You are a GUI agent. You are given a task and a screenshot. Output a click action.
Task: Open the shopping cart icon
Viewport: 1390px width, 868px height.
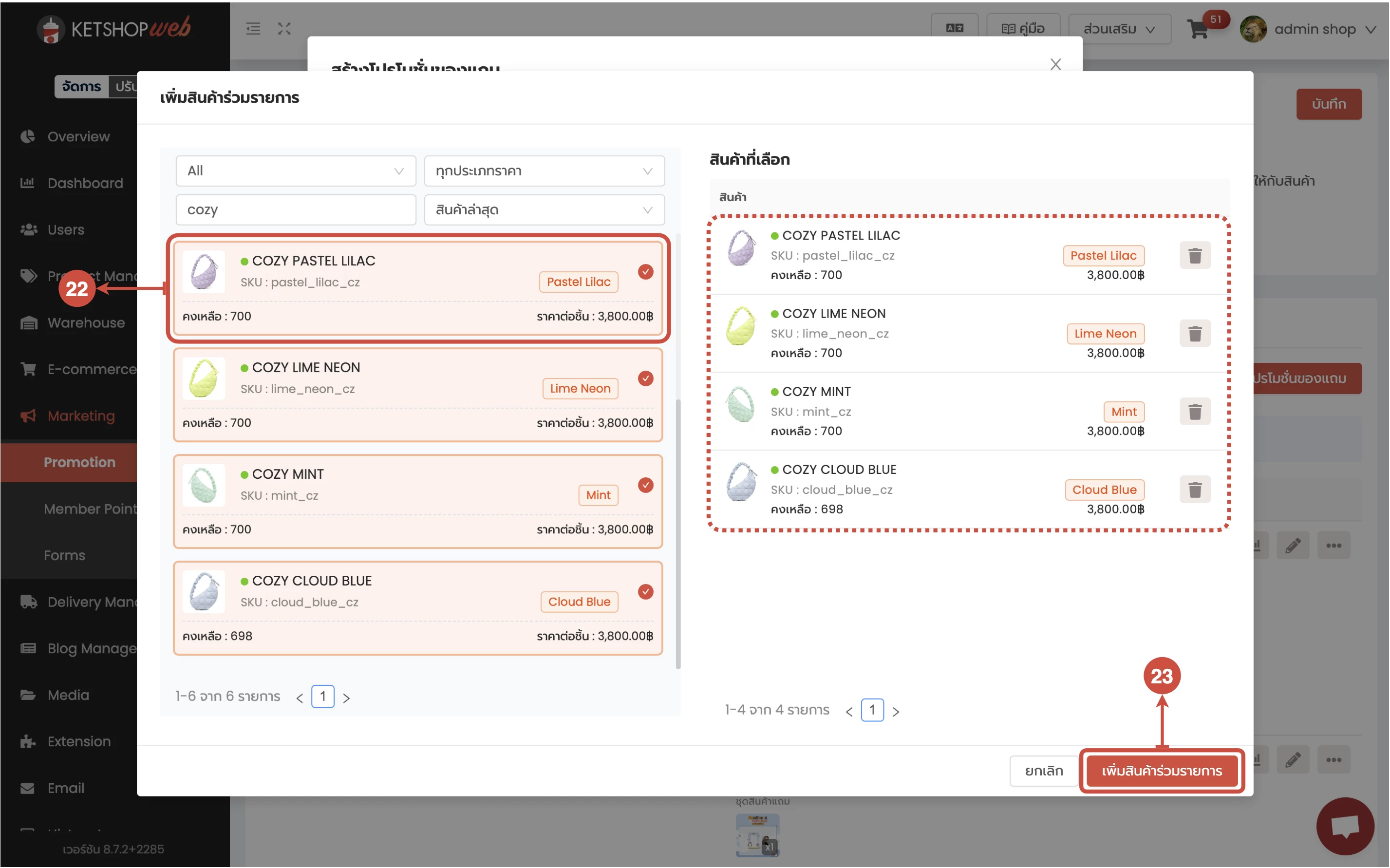coord(1198,29)
